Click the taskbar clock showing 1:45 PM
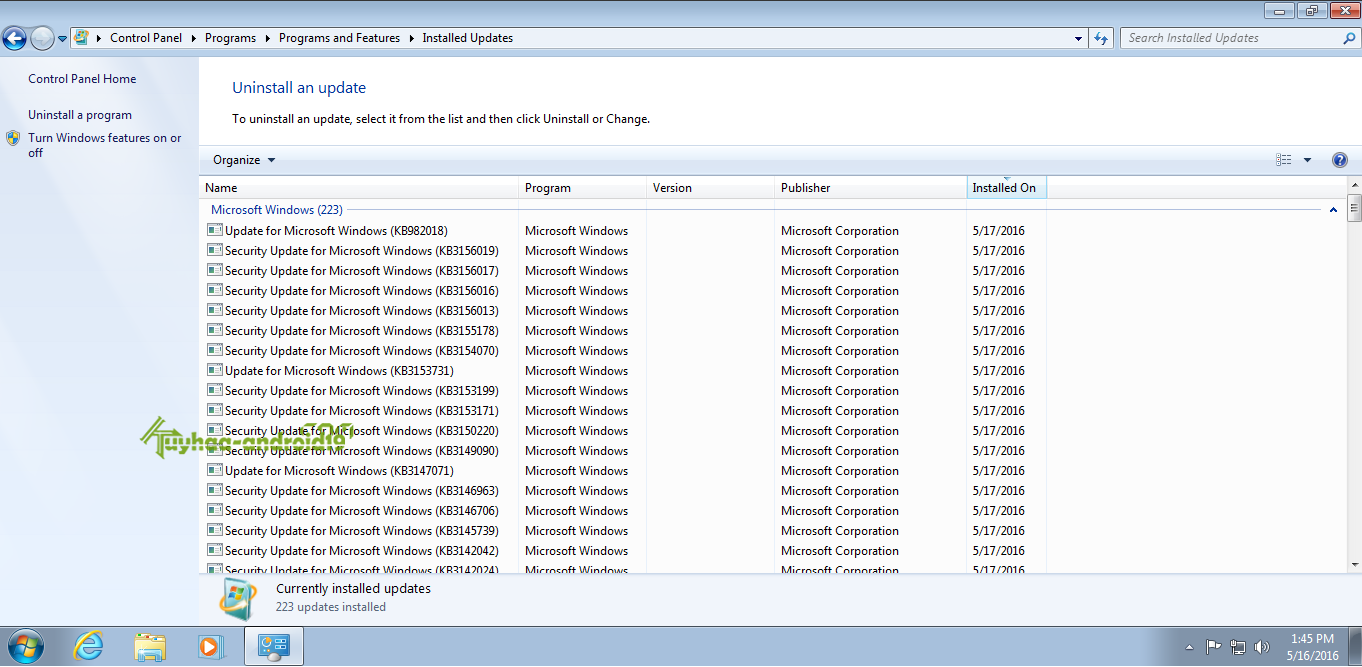The image size is (1362, 667). pyautogui.click(x=1312, y=647)
